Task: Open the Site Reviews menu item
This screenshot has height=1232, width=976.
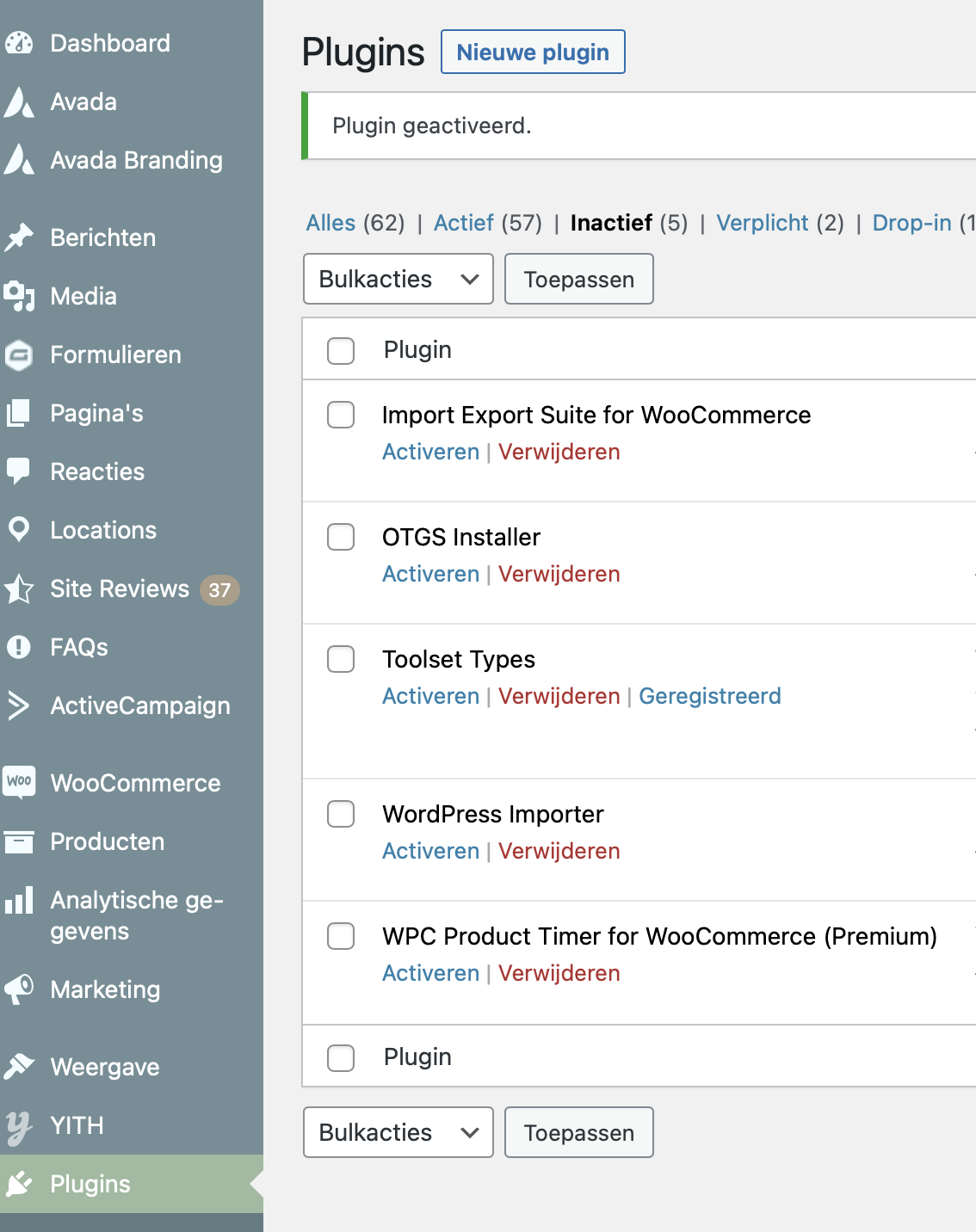Action: click(x=120, y=588)
